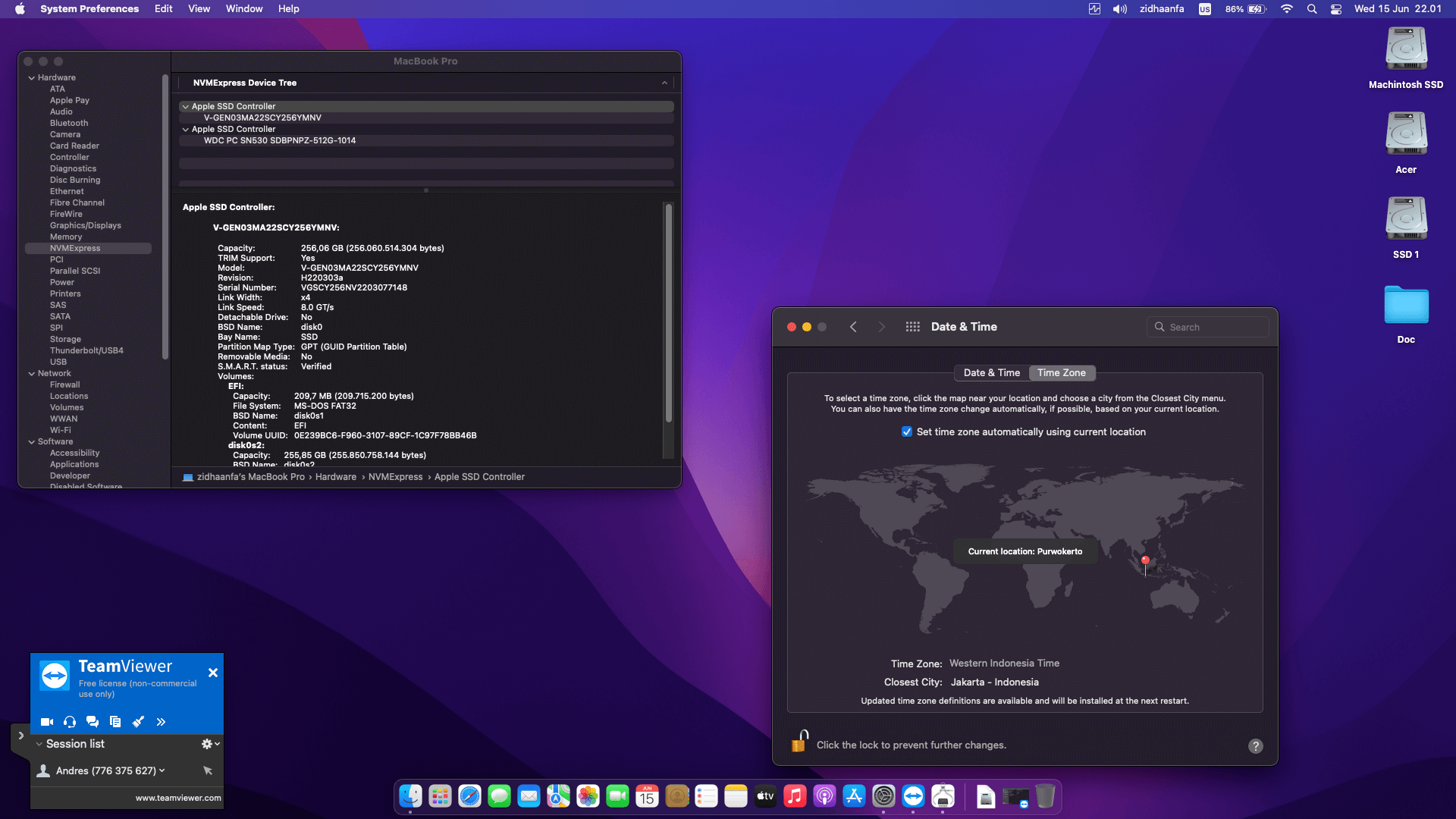Click the www.teamviewer.com link
Image resolution: width=1456 pixels, height=819 pixels.
(x=177, y=798)
